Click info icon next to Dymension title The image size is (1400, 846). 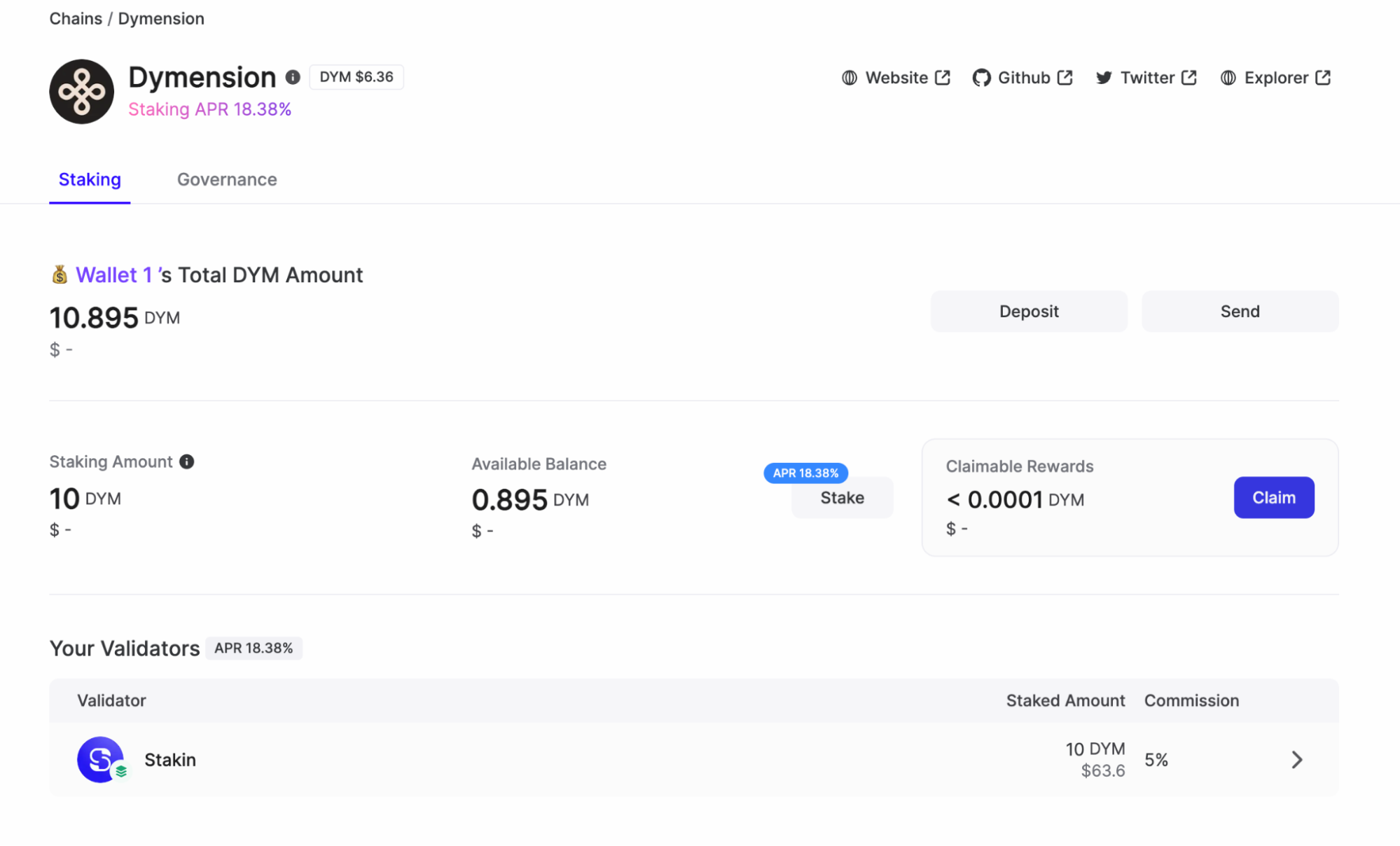tap(293, 77)
